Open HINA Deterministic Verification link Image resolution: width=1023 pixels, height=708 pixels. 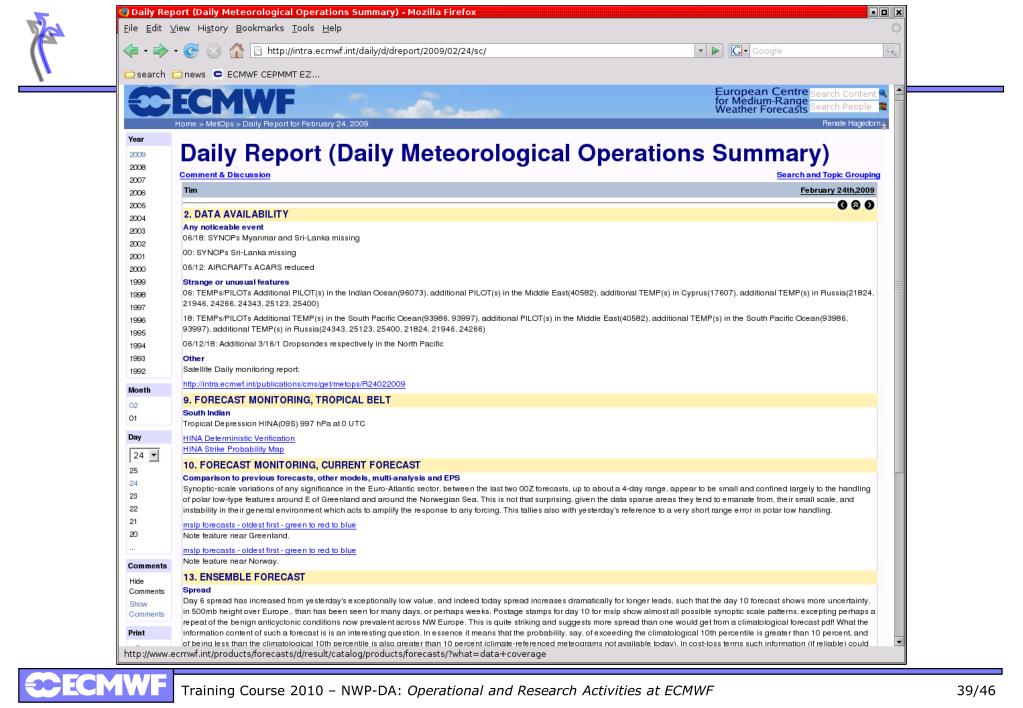click(x=239, y=439)
